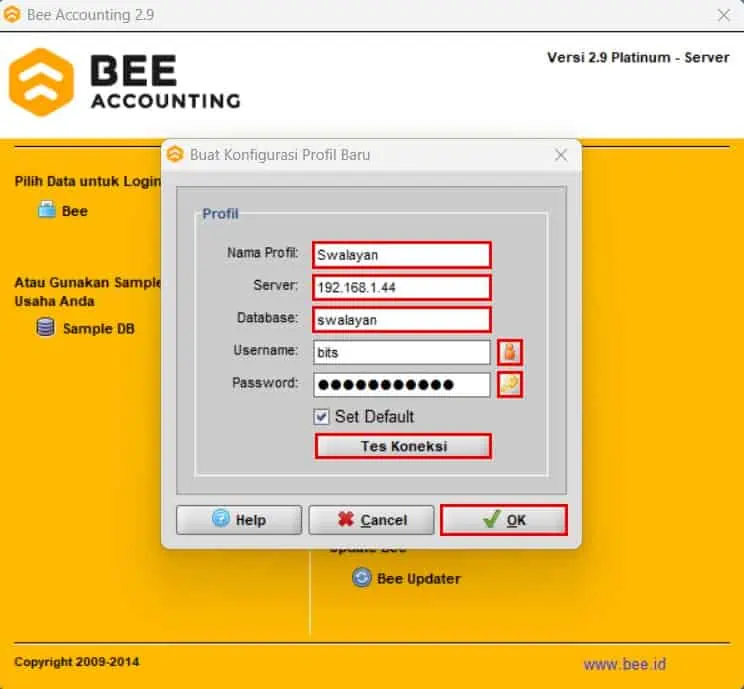Click the Bee Updater label text

(418, 578)
